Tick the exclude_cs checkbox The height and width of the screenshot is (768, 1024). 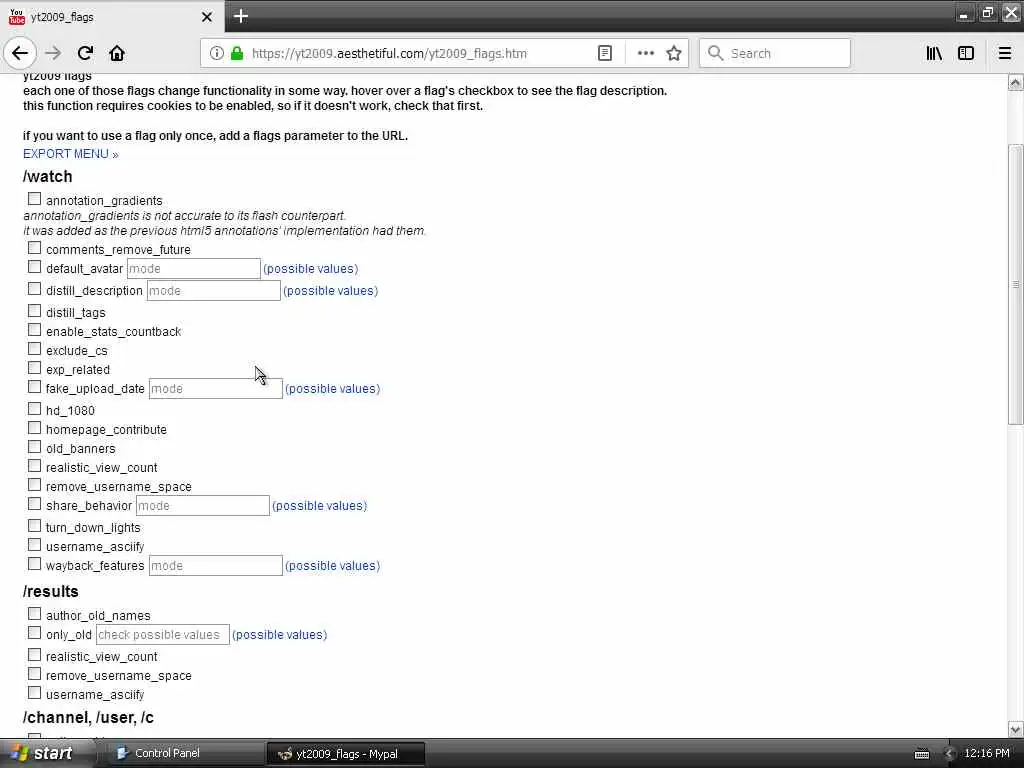point(35,349)
